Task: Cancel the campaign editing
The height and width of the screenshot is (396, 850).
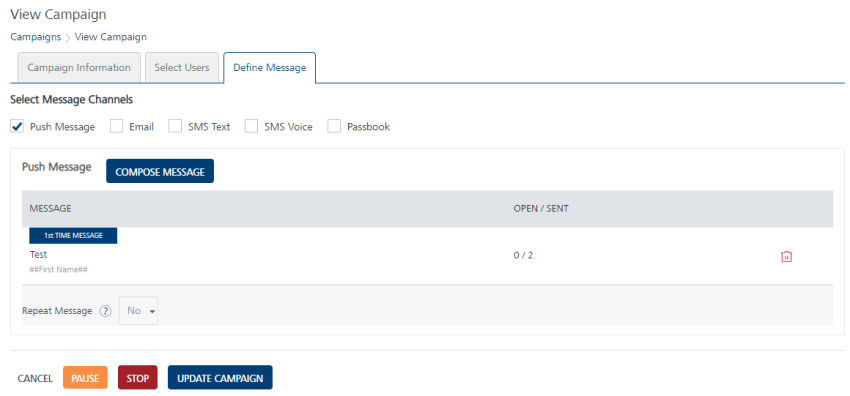Action: pyautogui.click(x=35, y=378)
